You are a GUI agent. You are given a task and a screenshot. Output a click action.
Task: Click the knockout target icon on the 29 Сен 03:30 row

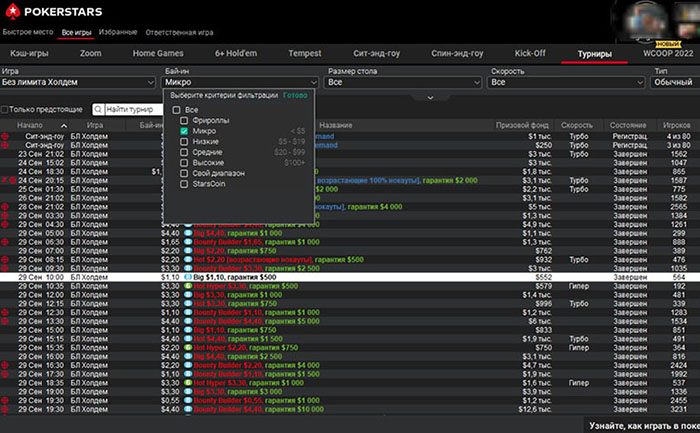(5, 216)
